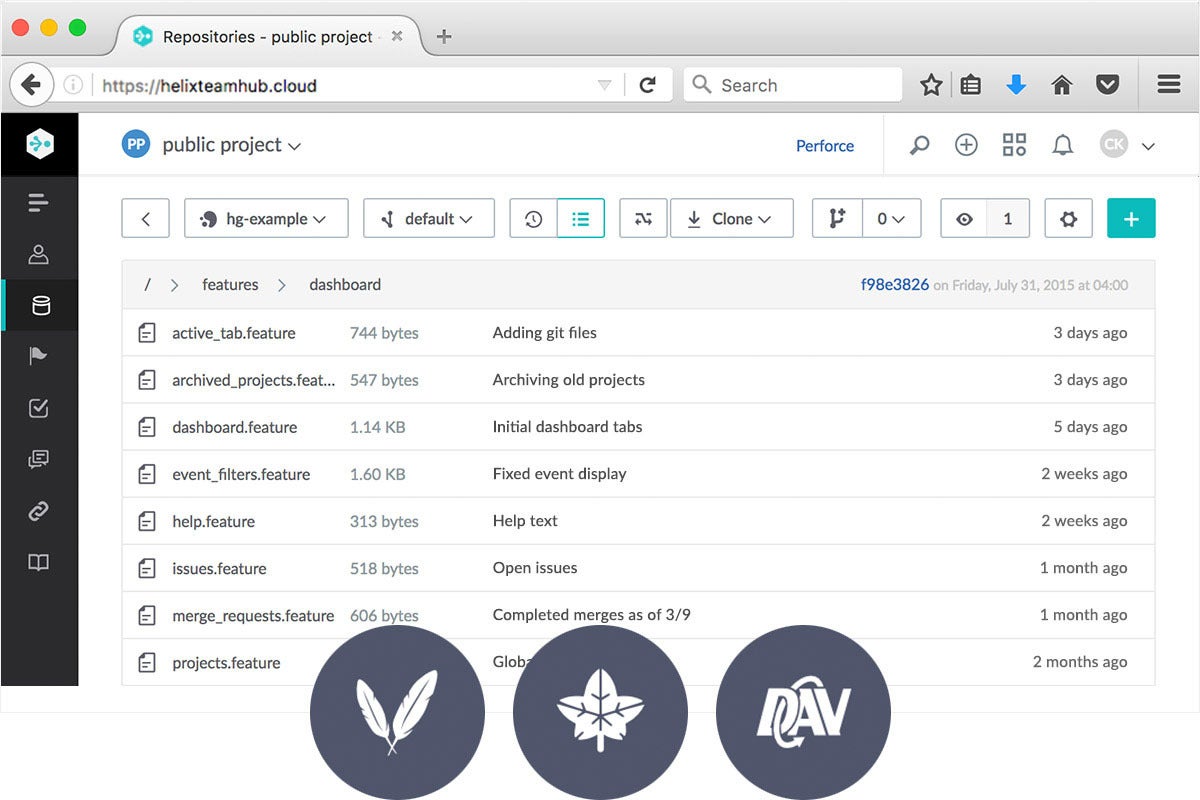
Task: Click file icon beside help.feature
Action: coord(147,521)
